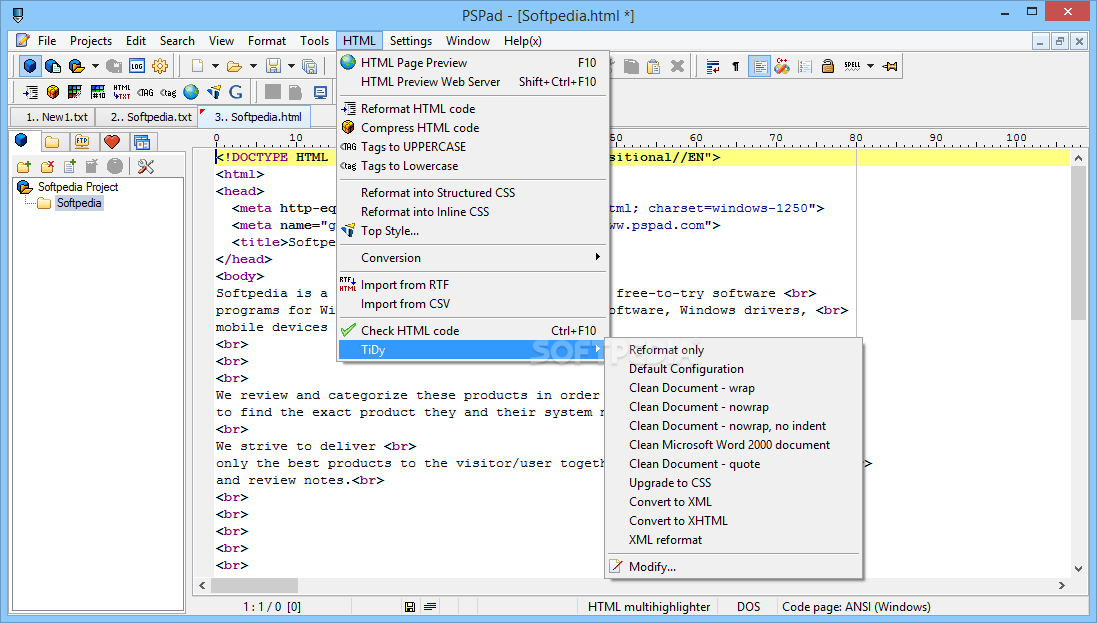This screenshot has width=1097, height=623.
Task: Click add file icon in project panel
Action: pos(70,166)
